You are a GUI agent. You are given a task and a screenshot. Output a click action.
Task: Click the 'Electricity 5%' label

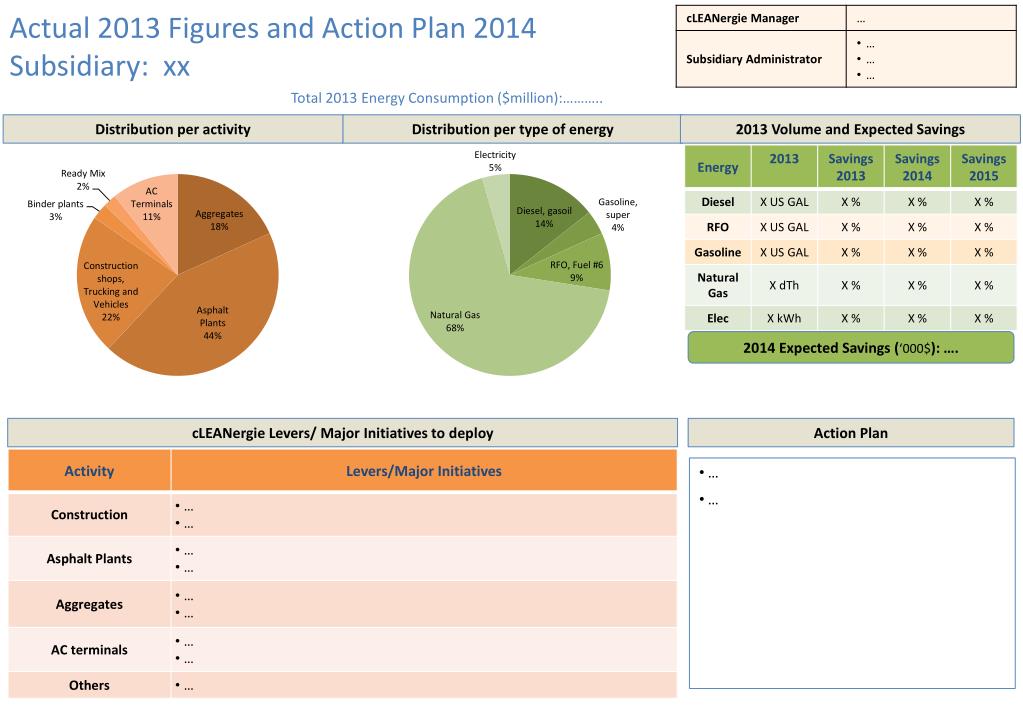495,161
